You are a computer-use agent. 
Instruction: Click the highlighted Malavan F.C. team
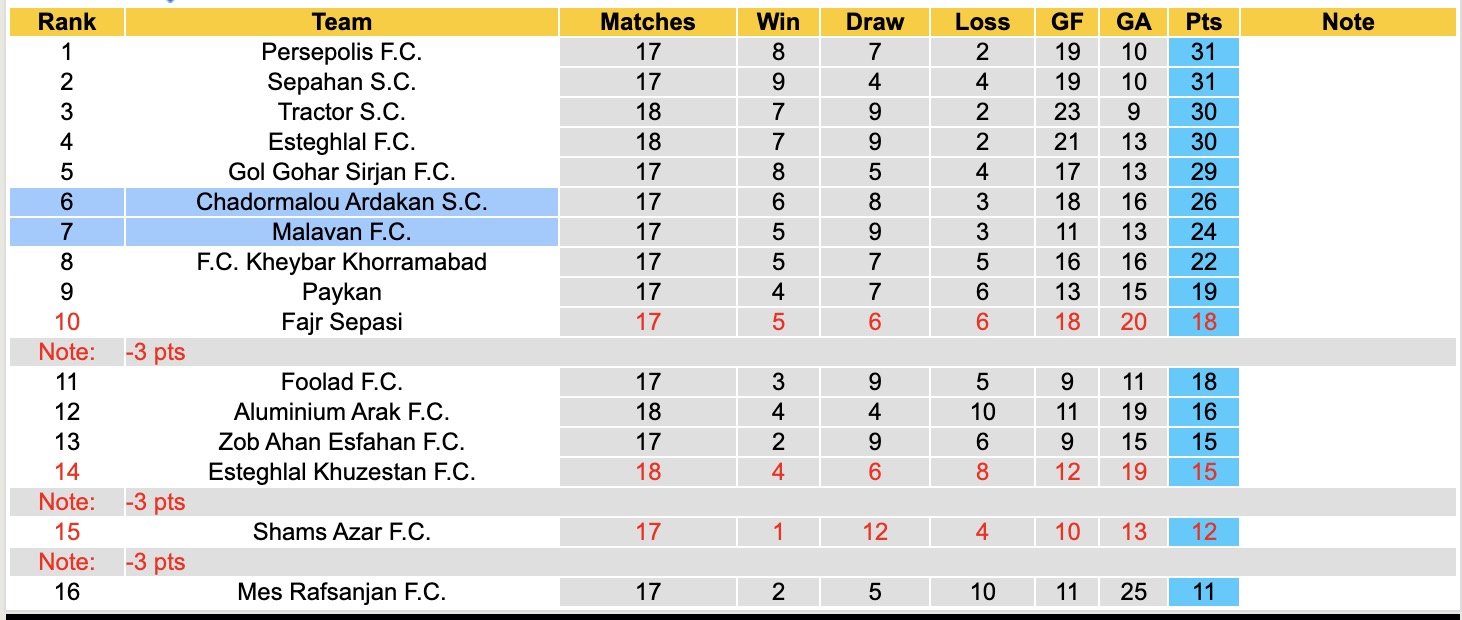(341, 232)
